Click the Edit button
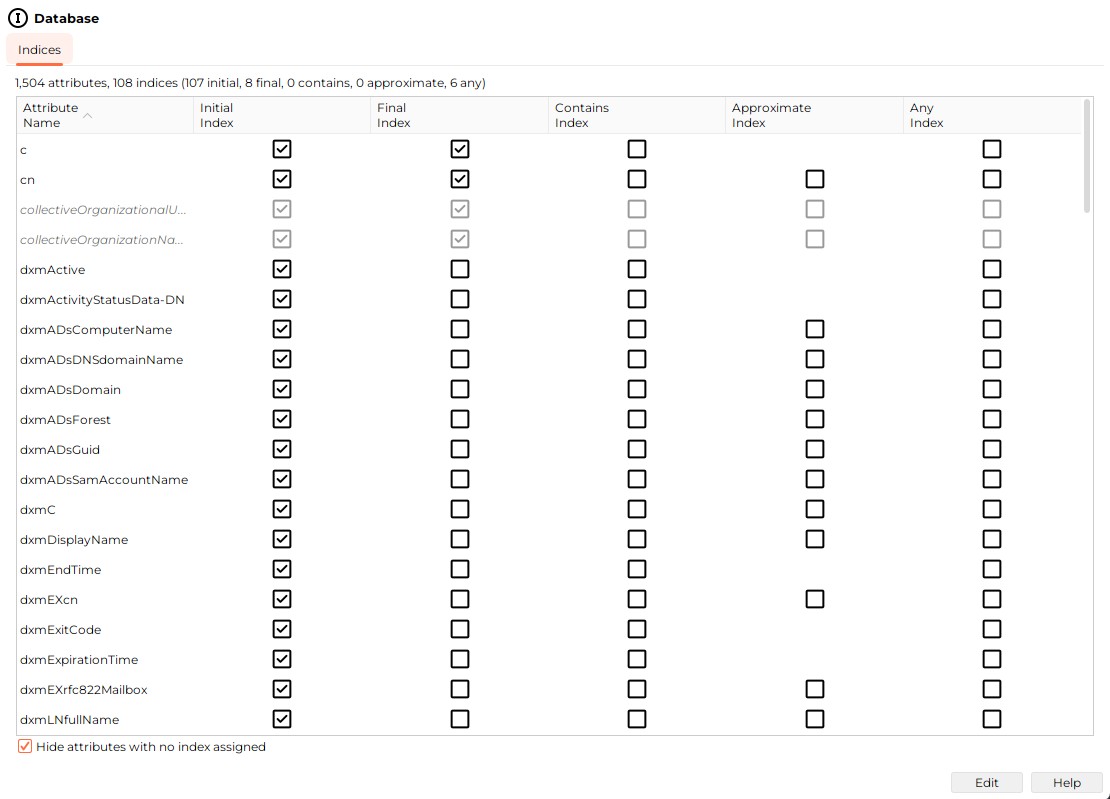1110x799 pixels. (x=986, y=782)
